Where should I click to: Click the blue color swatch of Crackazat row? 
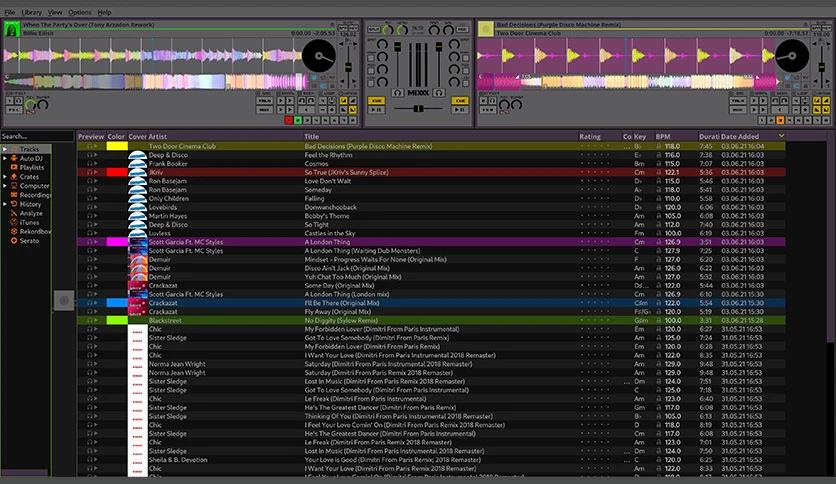click(117, 303)
